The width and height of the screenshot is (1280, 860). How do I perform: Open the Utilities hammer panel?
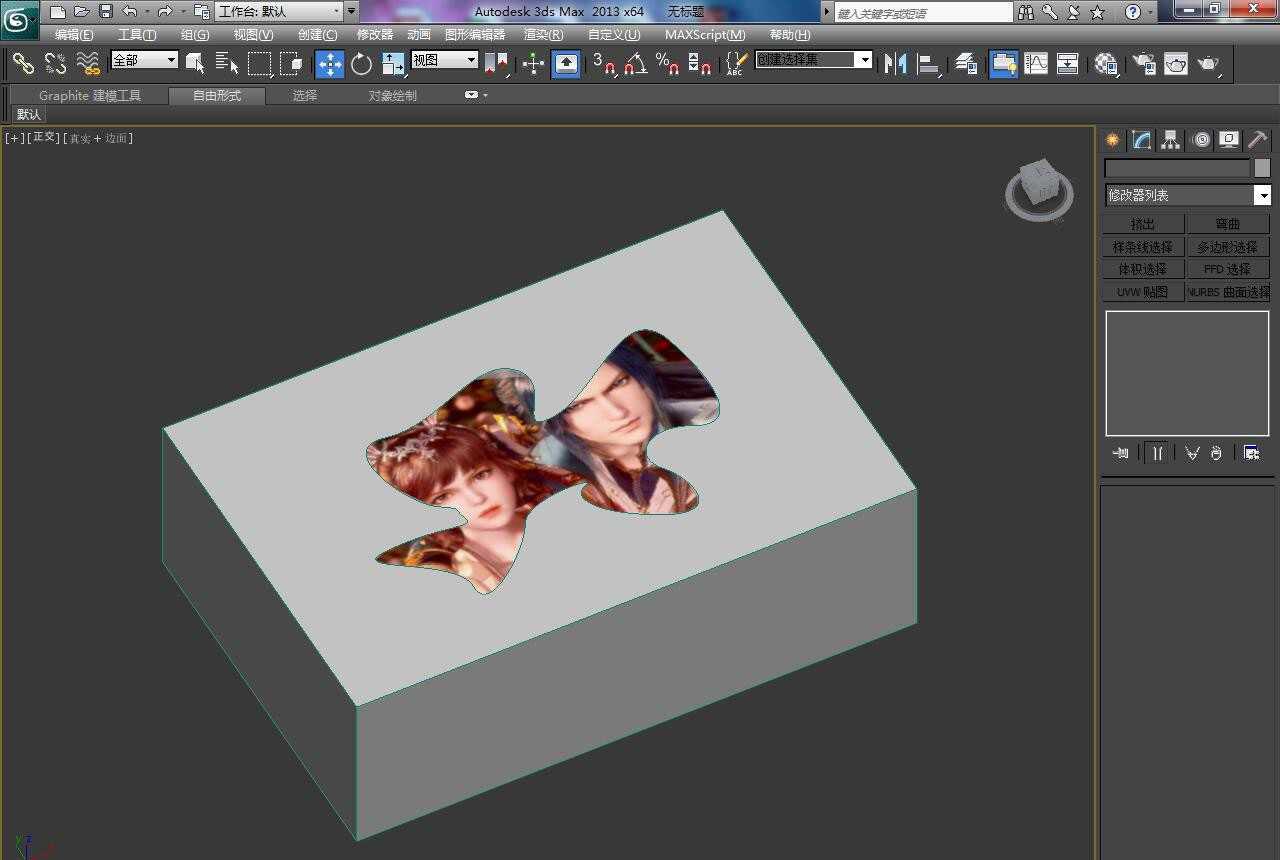click(x=1257, y=140)
